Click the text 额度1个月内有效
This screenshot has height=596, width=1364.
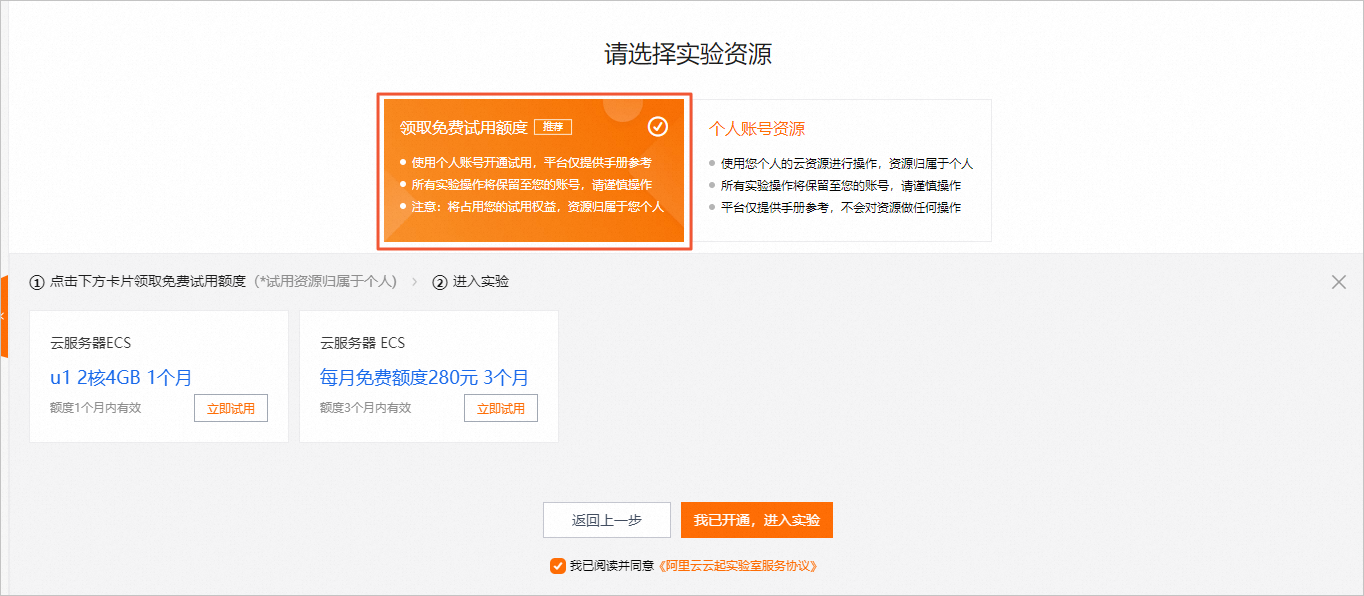pyautogui.click(x=96, y=408)
